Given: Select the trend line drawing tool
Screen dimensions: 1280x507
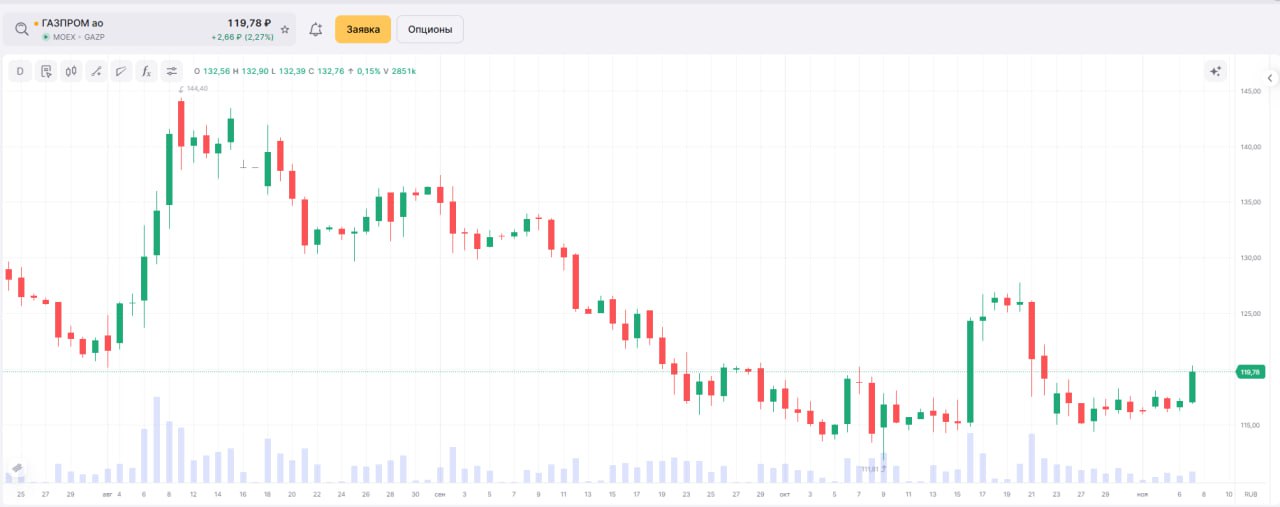Looking at the screenshot, I should click(x=96, y=71).
